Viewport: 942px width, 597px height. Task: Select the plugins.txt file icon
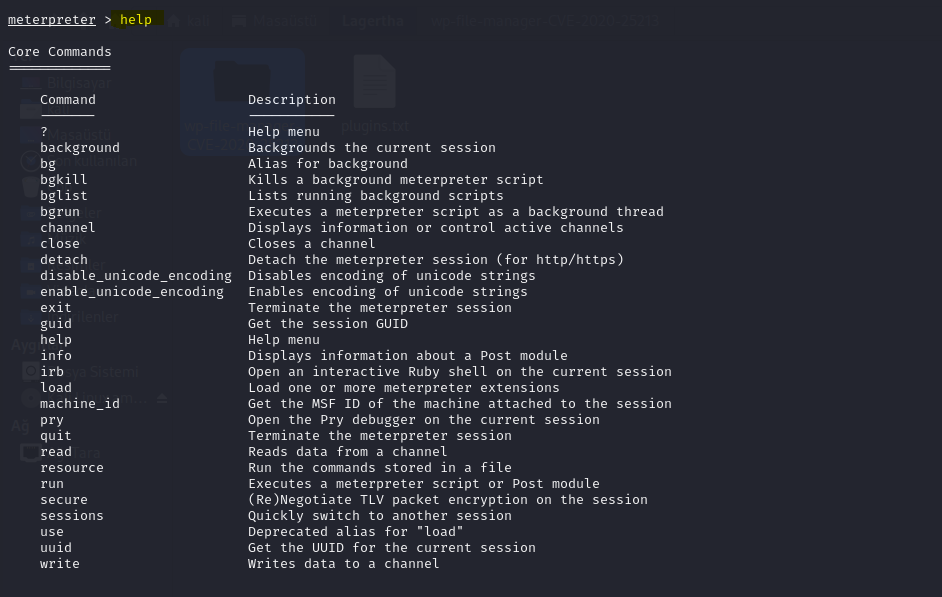click(374, 81)
